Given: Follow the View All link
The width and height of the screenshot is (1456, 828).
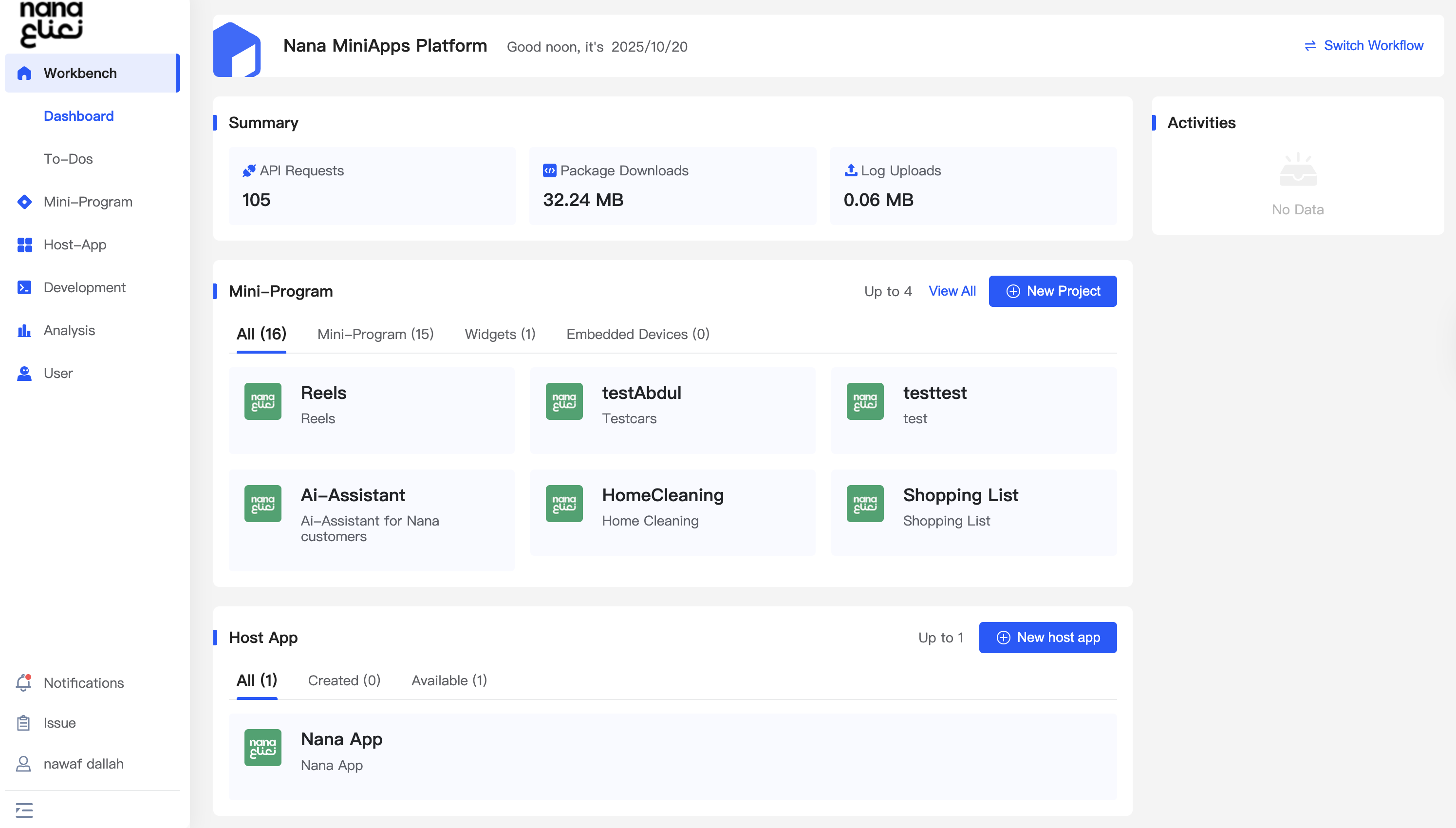Looking at the screenshot, I should click(952, 291).
